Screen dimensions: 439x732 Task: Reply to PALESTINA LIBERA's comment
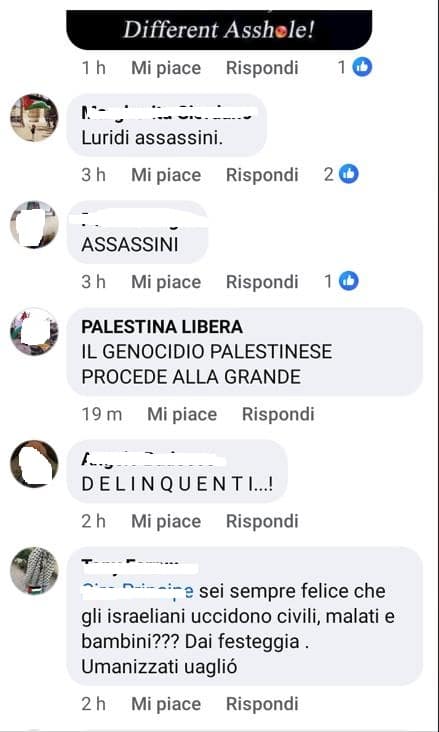point(278,415)
